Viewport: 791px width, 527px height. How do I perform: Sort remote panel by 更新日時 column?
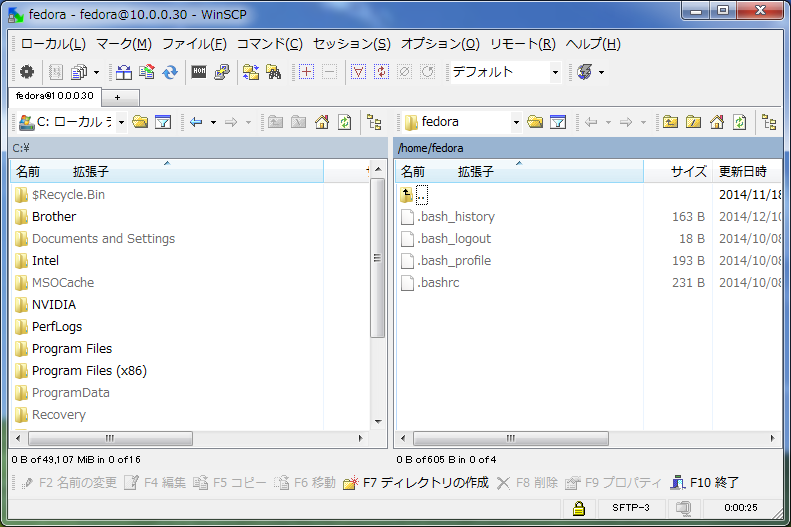(747, 171)
